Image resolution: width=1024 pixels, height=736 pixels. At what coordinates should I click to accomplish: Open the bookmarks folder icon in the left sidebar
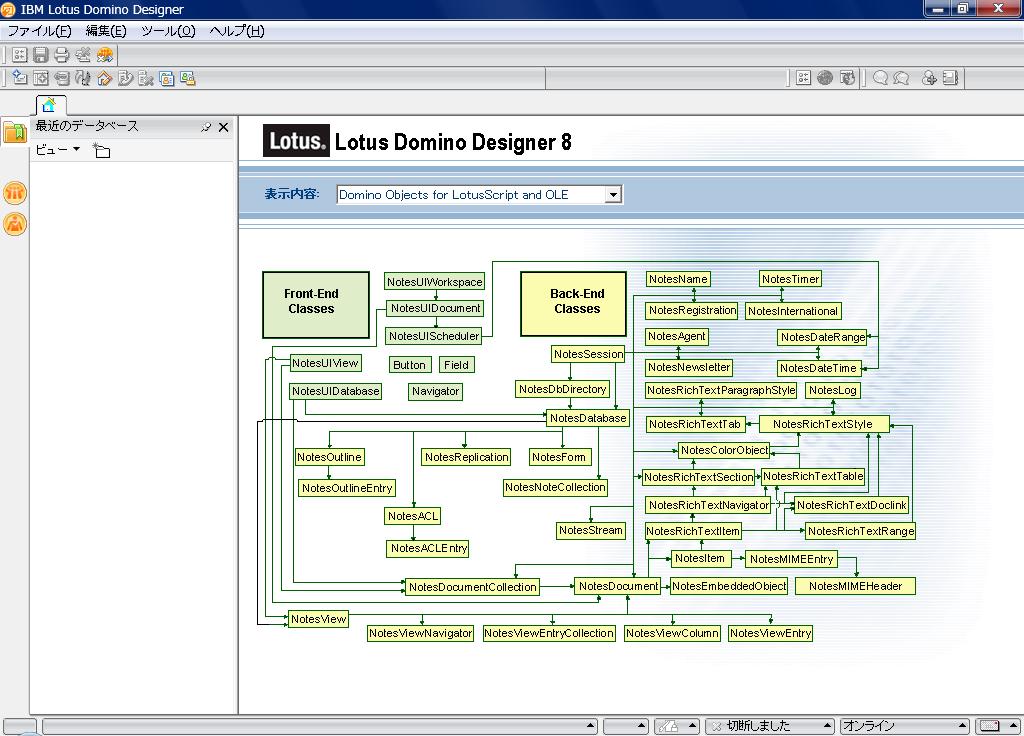click(14, 132)
